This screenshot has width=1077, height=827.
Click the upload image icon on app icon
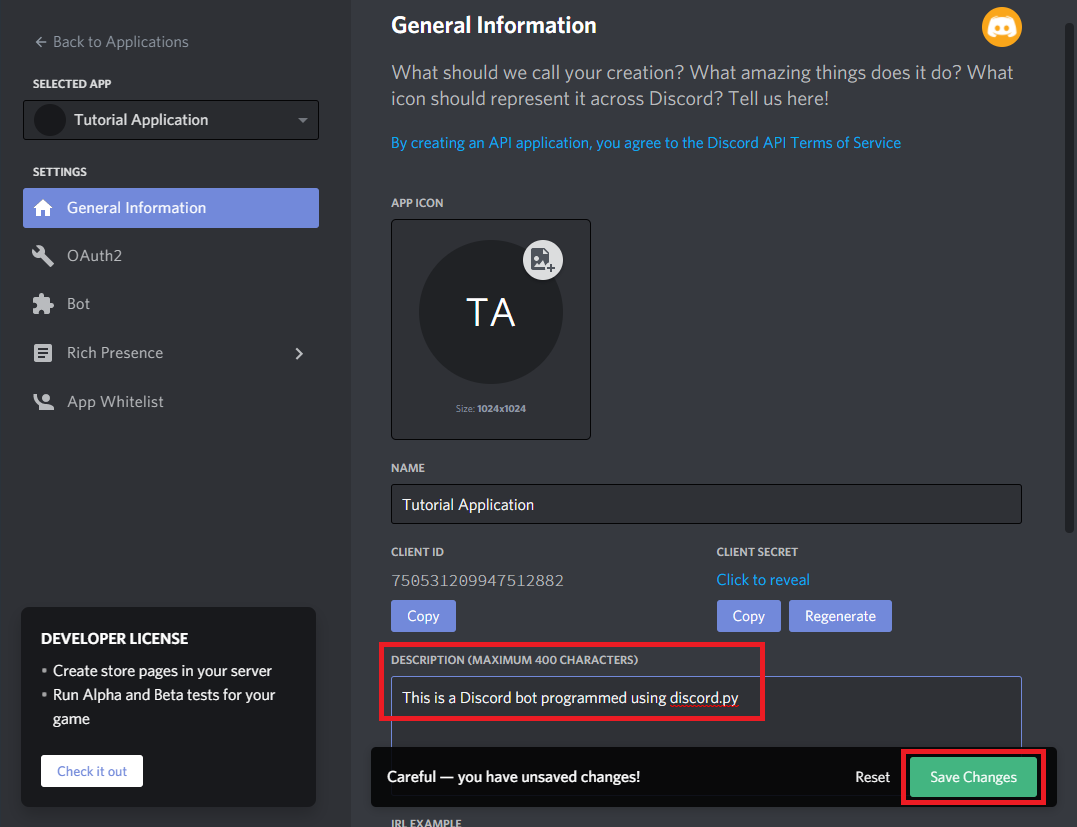pyautogui.click(x=543, y=260)
